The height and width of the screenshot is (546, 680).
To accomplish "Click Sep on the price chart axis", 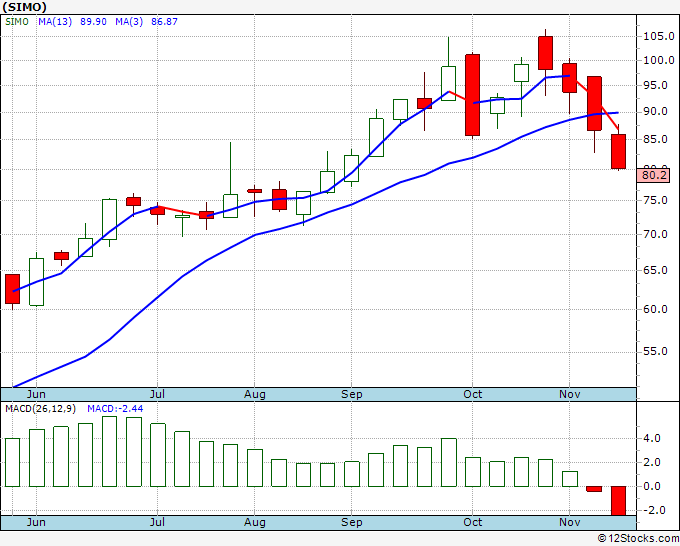I will point(352,394).
